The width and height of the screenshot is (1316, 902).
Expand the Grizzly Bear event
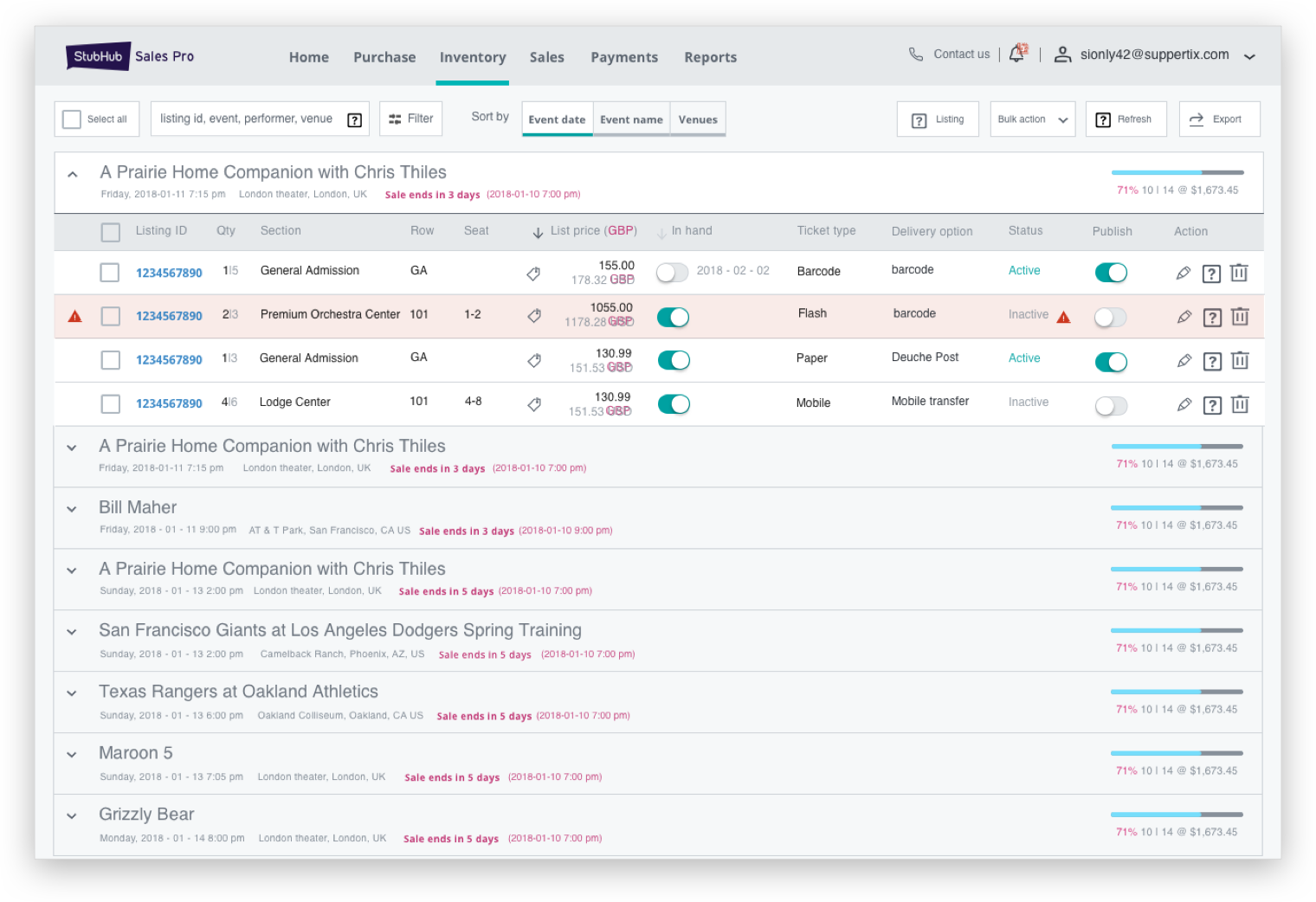pos(72,816)
